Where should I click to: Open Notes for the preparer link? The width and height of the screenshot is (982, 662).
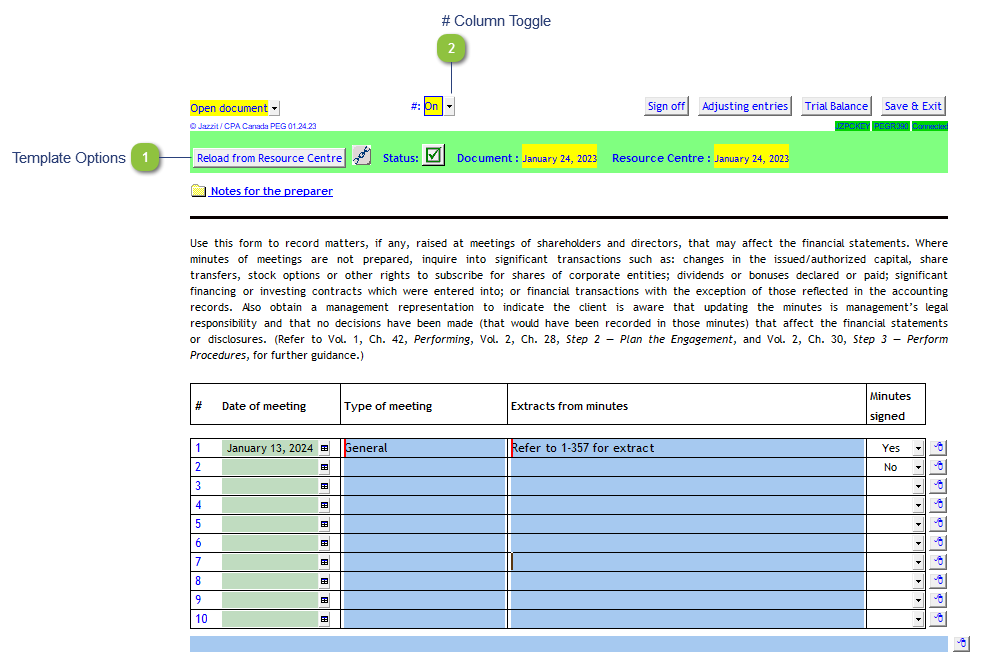pos(271,191)
